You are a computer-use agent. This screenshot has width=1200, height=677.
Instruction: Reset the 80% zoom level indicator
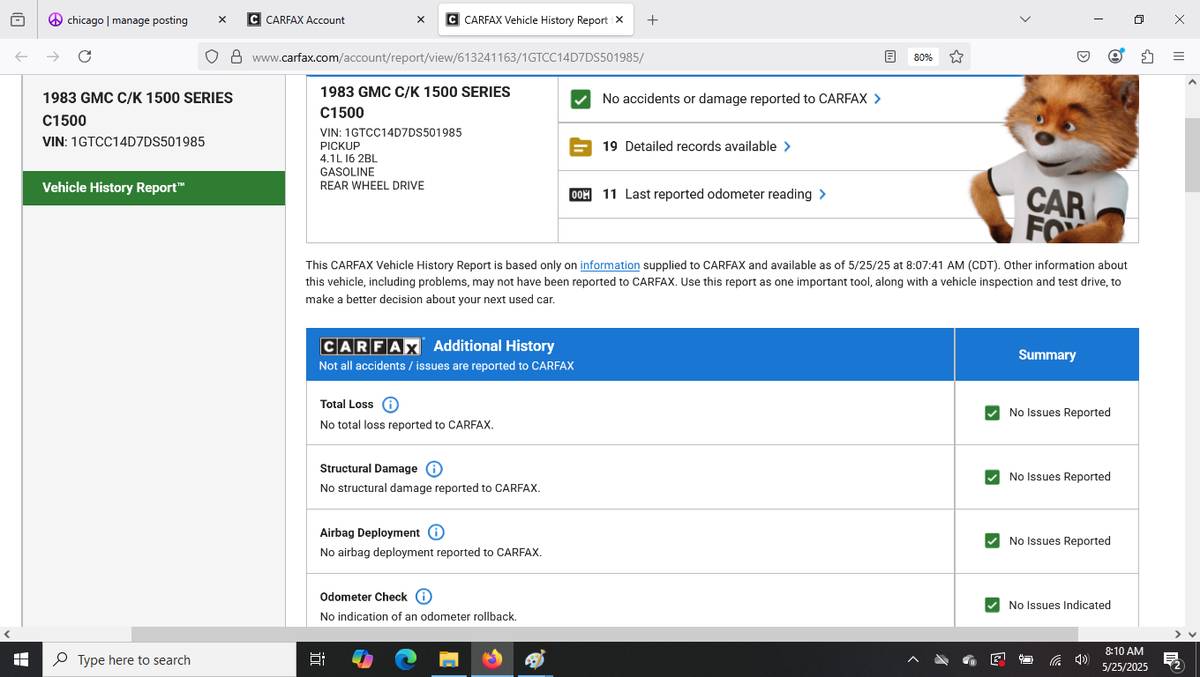(923, 57)
